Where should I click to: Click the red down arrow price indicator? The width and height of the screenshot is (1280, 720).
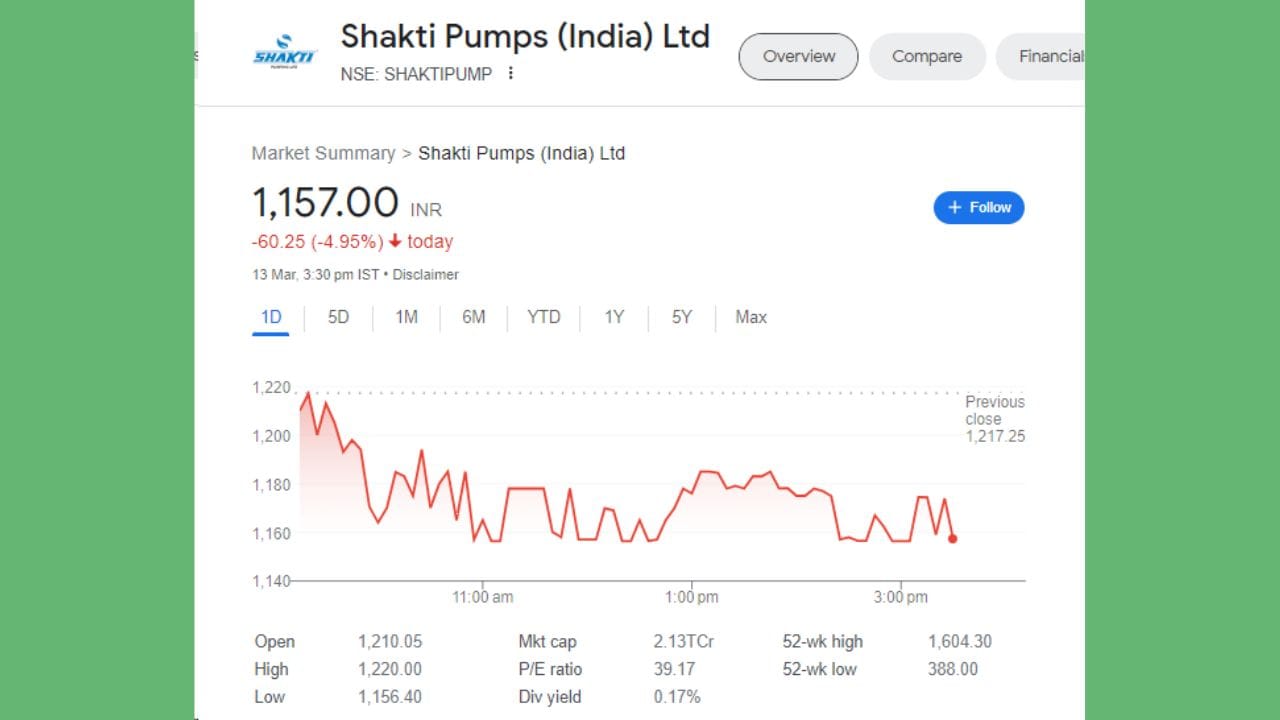[395, 241]
